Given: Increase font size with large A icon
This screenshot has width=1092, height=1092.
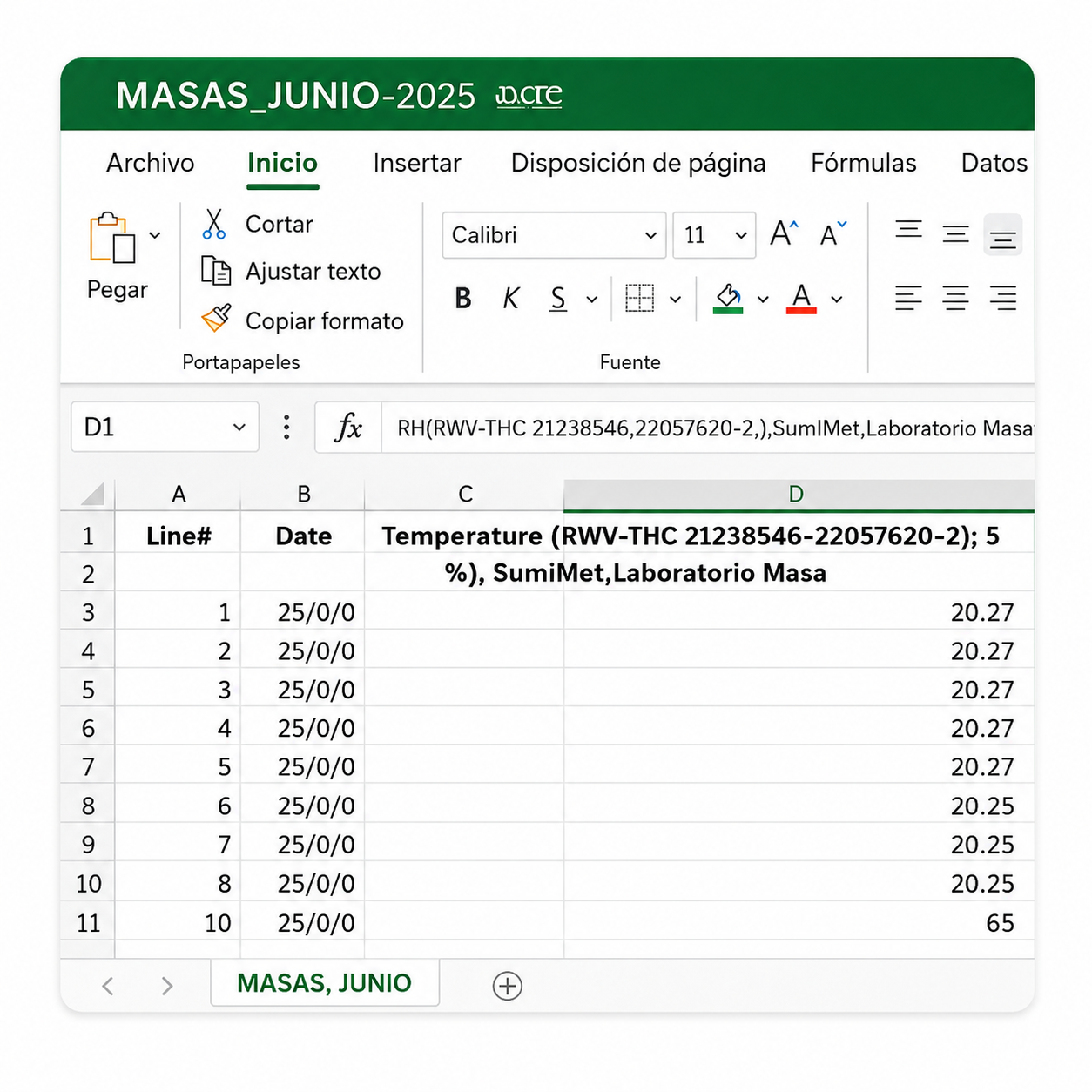Looking at the screenshot, I should [x=785, y=233].
